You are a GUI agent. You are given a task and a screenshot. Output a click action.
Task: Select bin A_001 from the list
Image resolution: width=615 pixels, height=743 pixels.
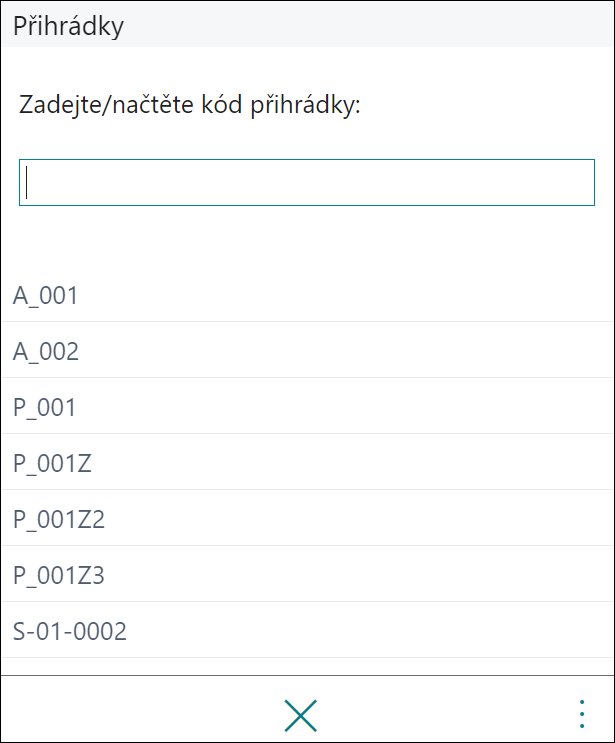pyautogui.click(x=307, y=295)
